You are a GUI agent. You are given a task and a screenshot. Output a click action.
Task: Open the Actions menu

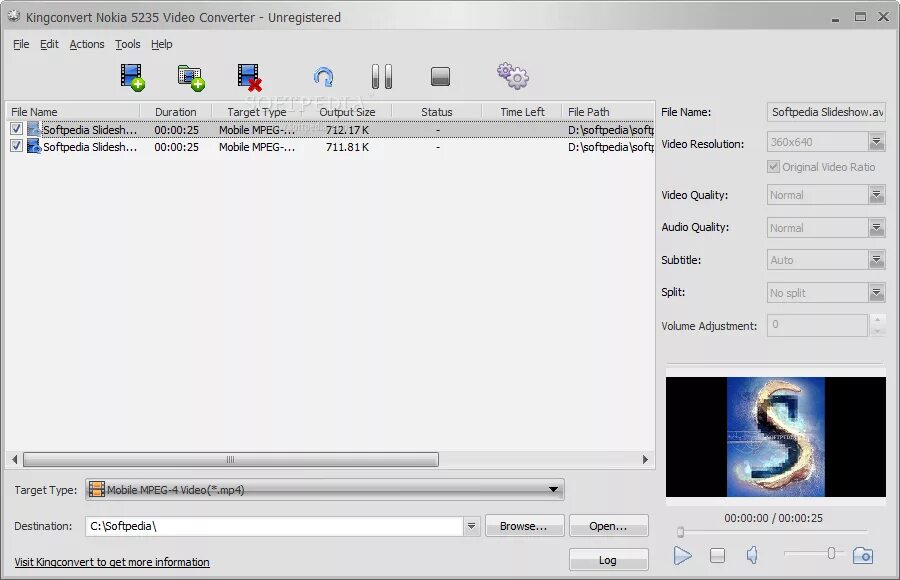[87, 44]
